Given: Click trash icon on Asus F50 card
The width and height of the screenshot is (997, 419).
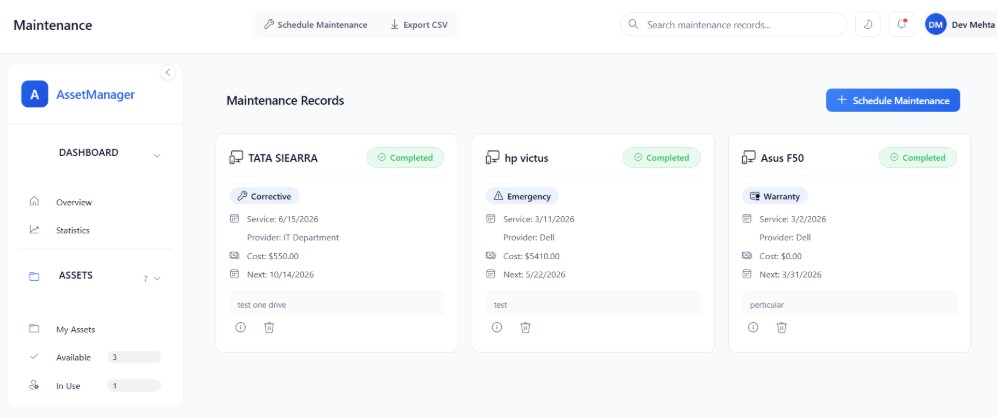Looking at the screenshot, I should 781,327.
